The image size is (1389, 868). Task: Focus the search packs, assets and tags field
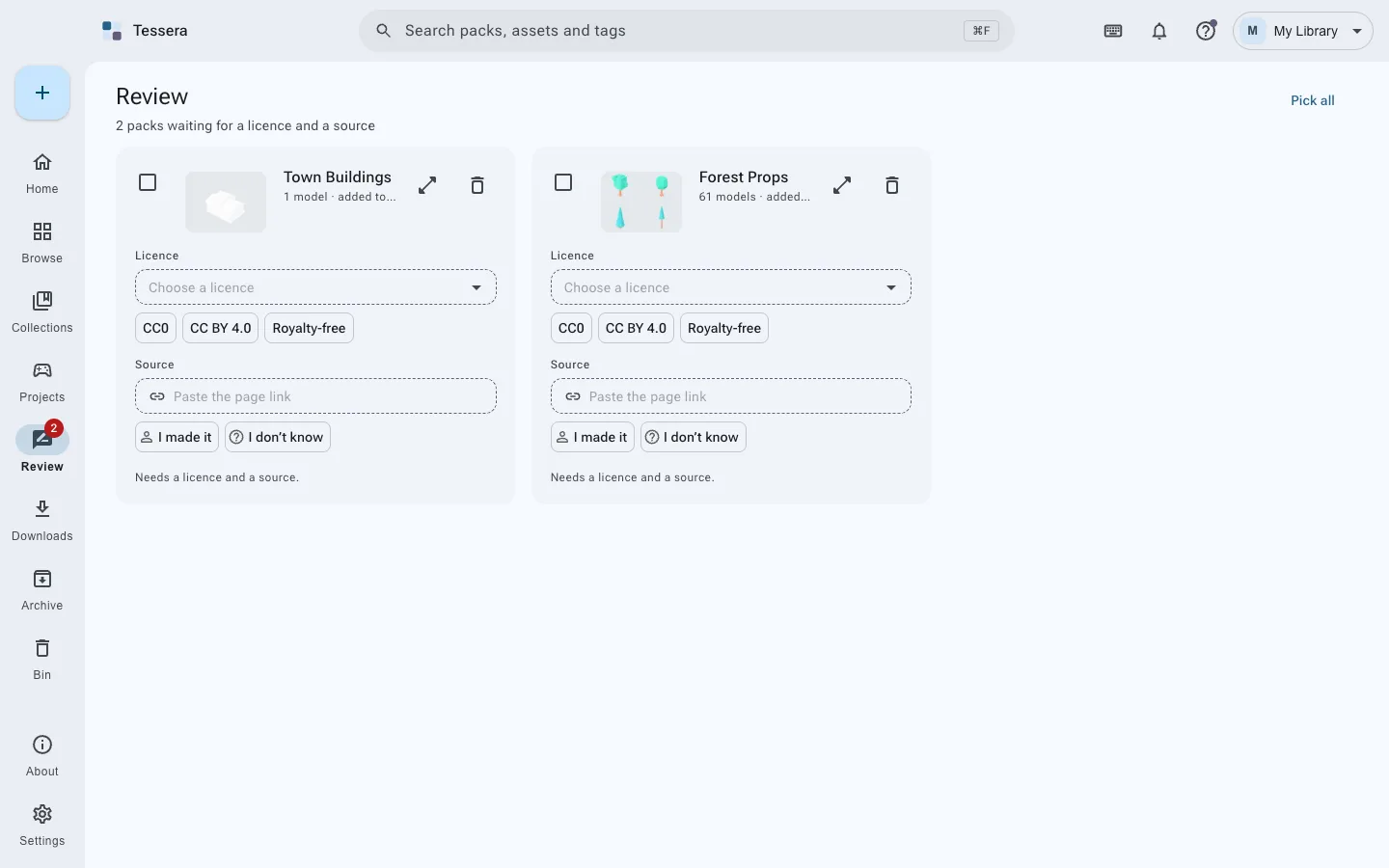[x=686, y=31]
